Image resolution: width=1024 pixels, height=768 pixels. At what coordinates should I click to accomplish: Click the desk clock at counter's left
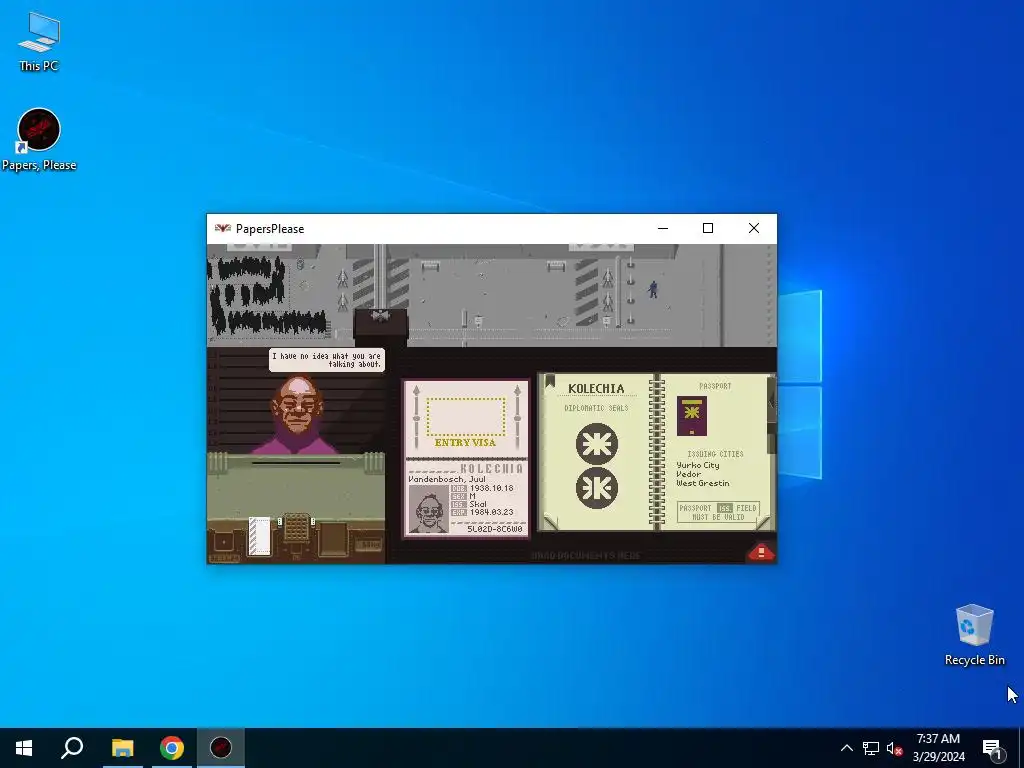pyautogui.click(x=224, y=543)
